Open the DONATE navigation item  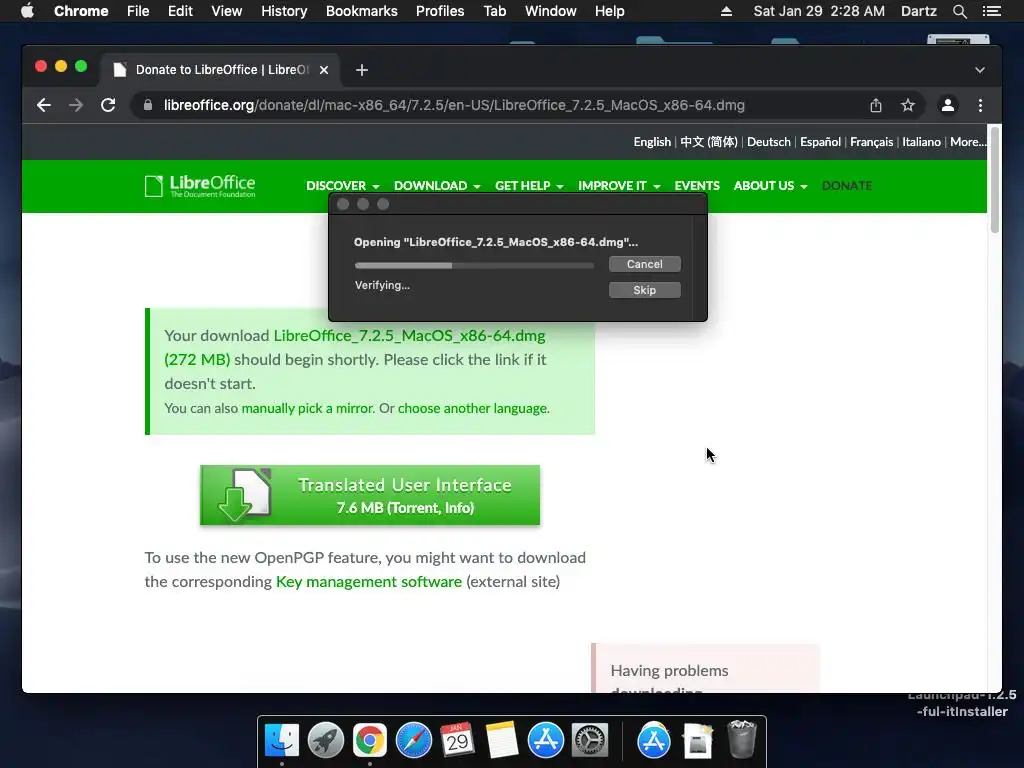point(847,185)
